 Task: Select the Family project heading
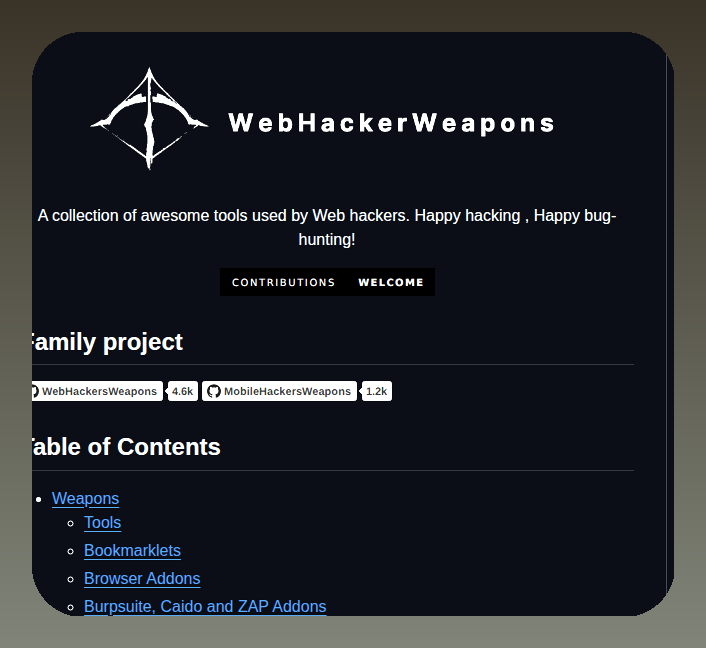click(107, 342)
